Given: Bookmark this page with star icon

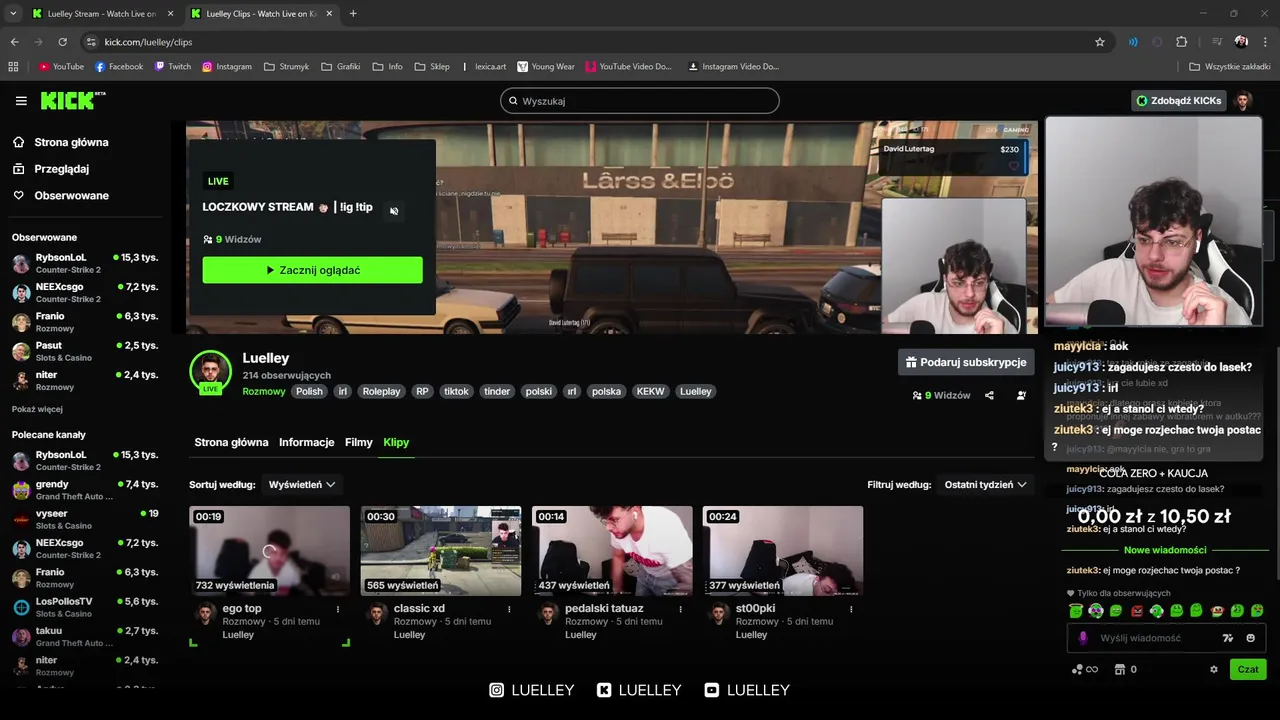Looking at the screenshot, I should click(x=1100, y=42).
